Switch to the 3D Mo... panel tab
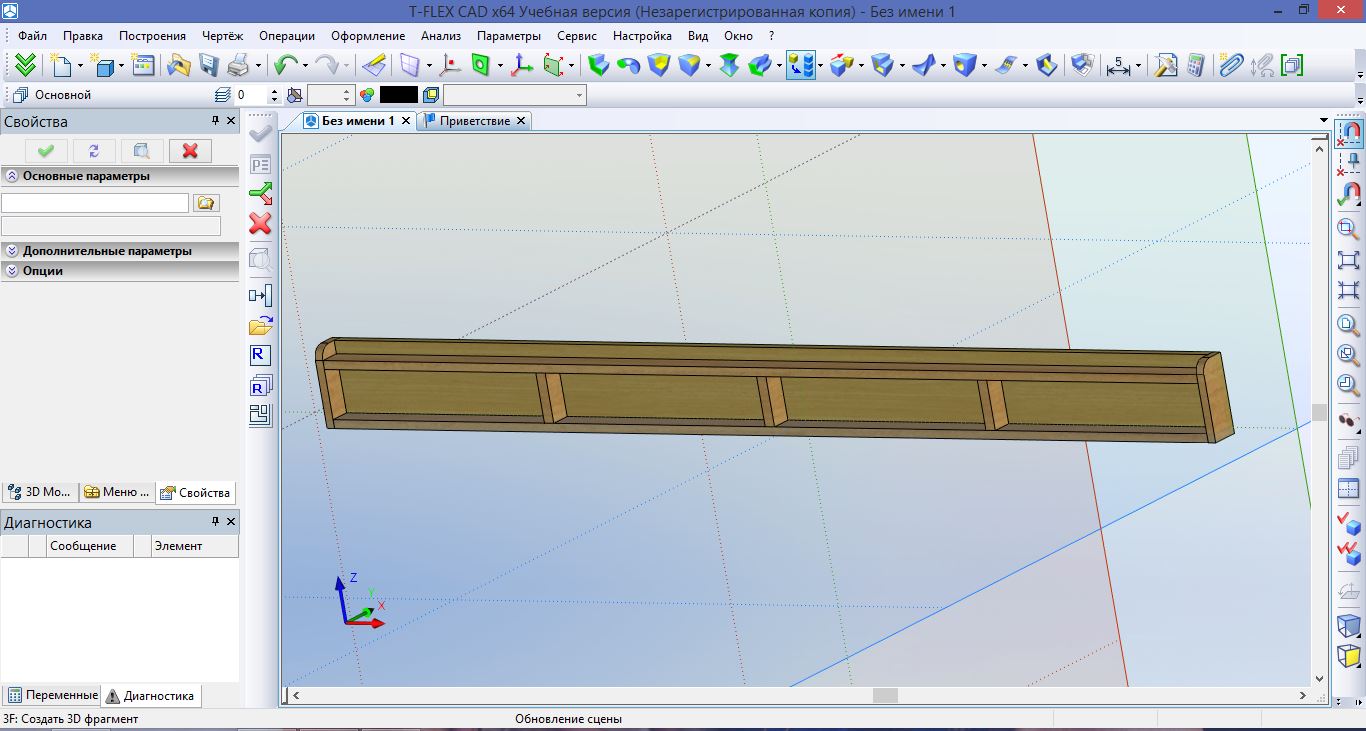The width and height of the screenshot is (1366, 731). tap(39, 492)
